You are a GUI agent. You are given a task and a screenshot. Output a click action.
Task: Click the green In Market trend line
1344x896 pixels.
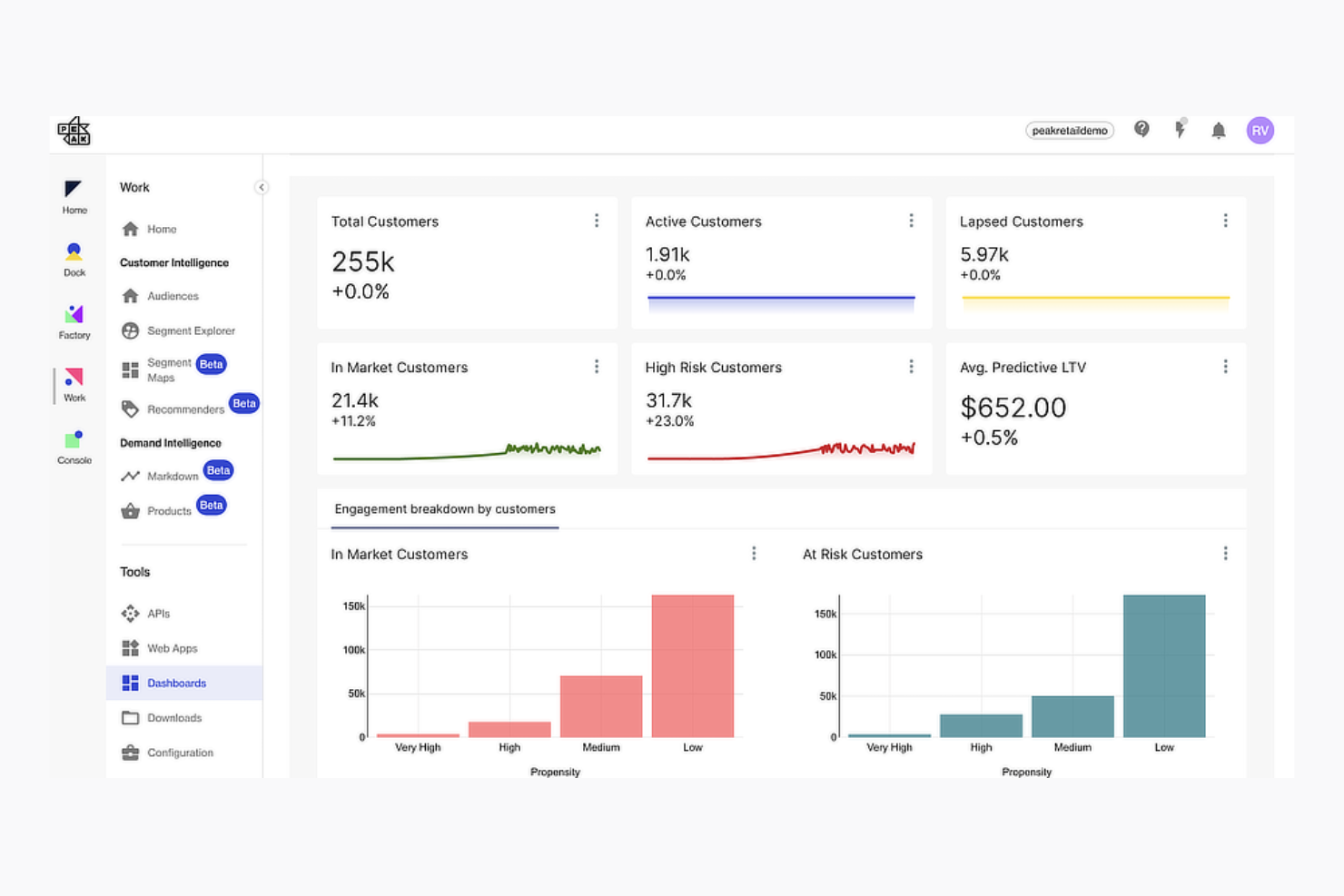tap(466, 451)
